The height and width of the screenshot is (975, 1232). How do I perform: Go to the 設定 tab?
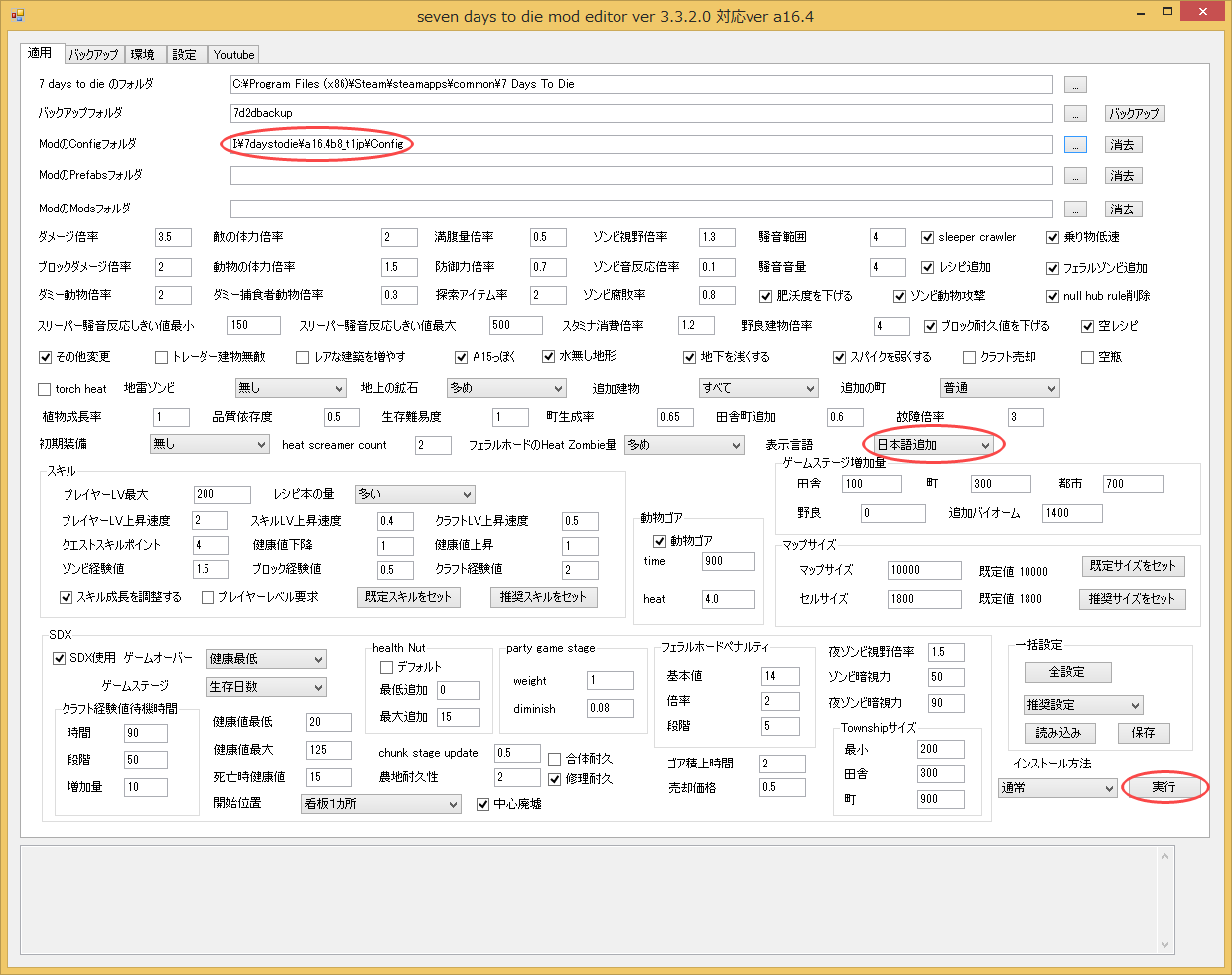coord(185,54)
